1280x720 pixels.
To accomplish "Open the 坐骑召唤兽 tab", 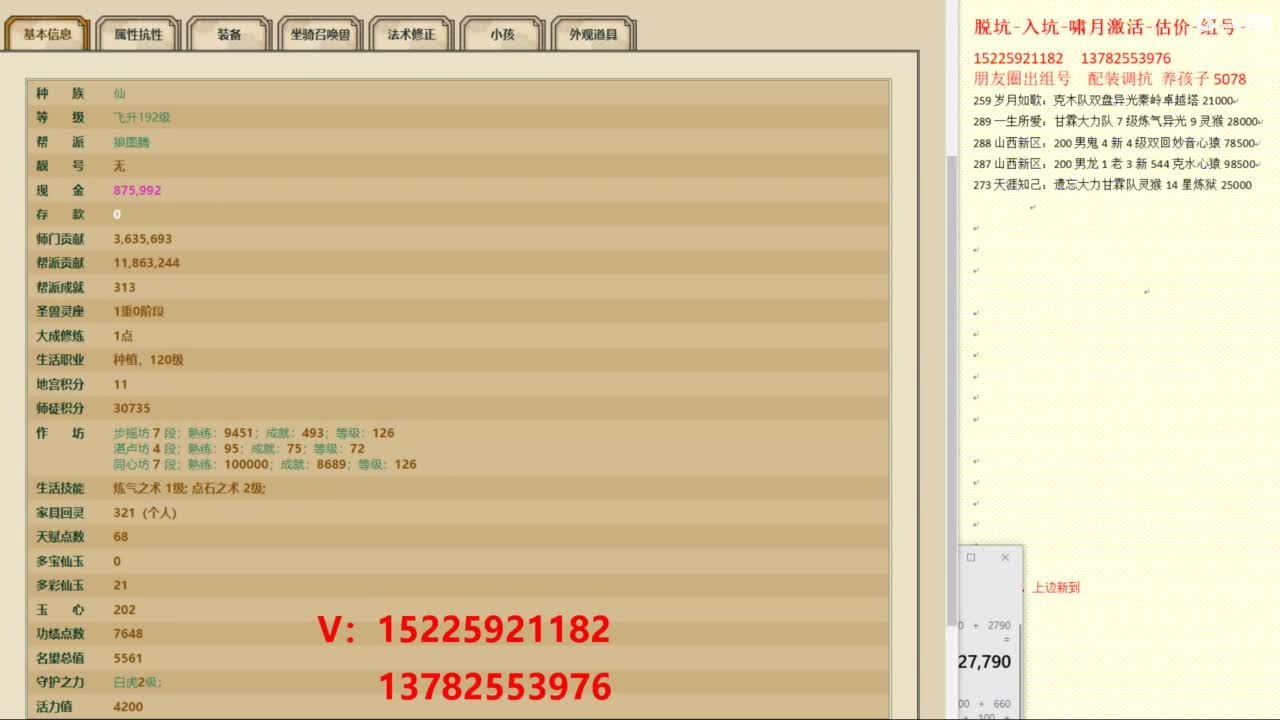I will coord(320,34).
